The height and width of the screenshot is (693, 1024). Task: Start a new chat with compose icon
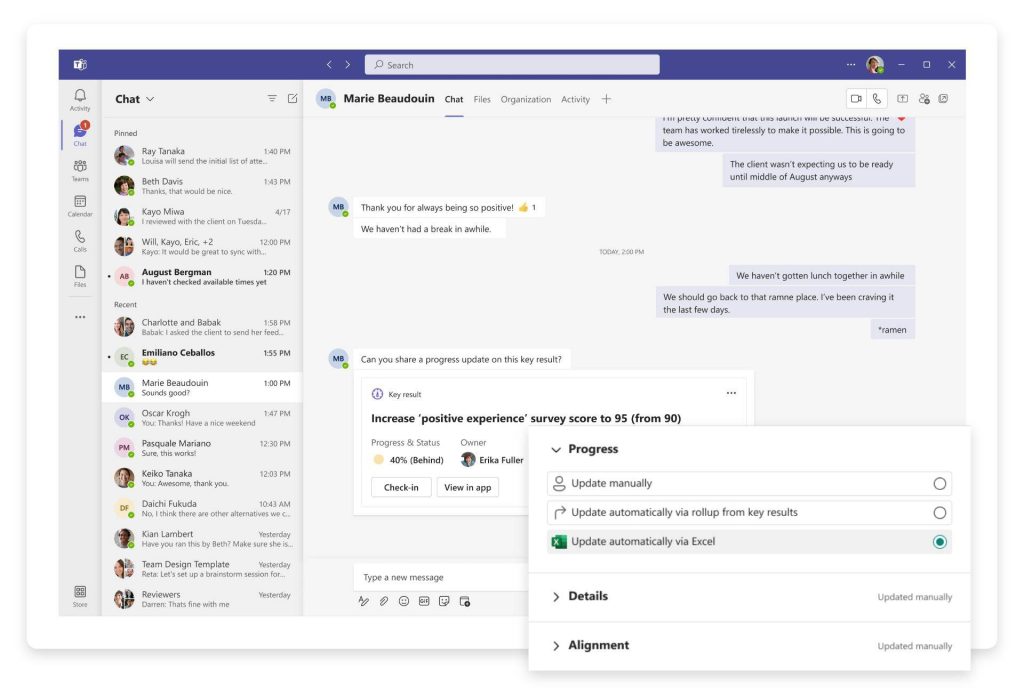click(293, 99)
